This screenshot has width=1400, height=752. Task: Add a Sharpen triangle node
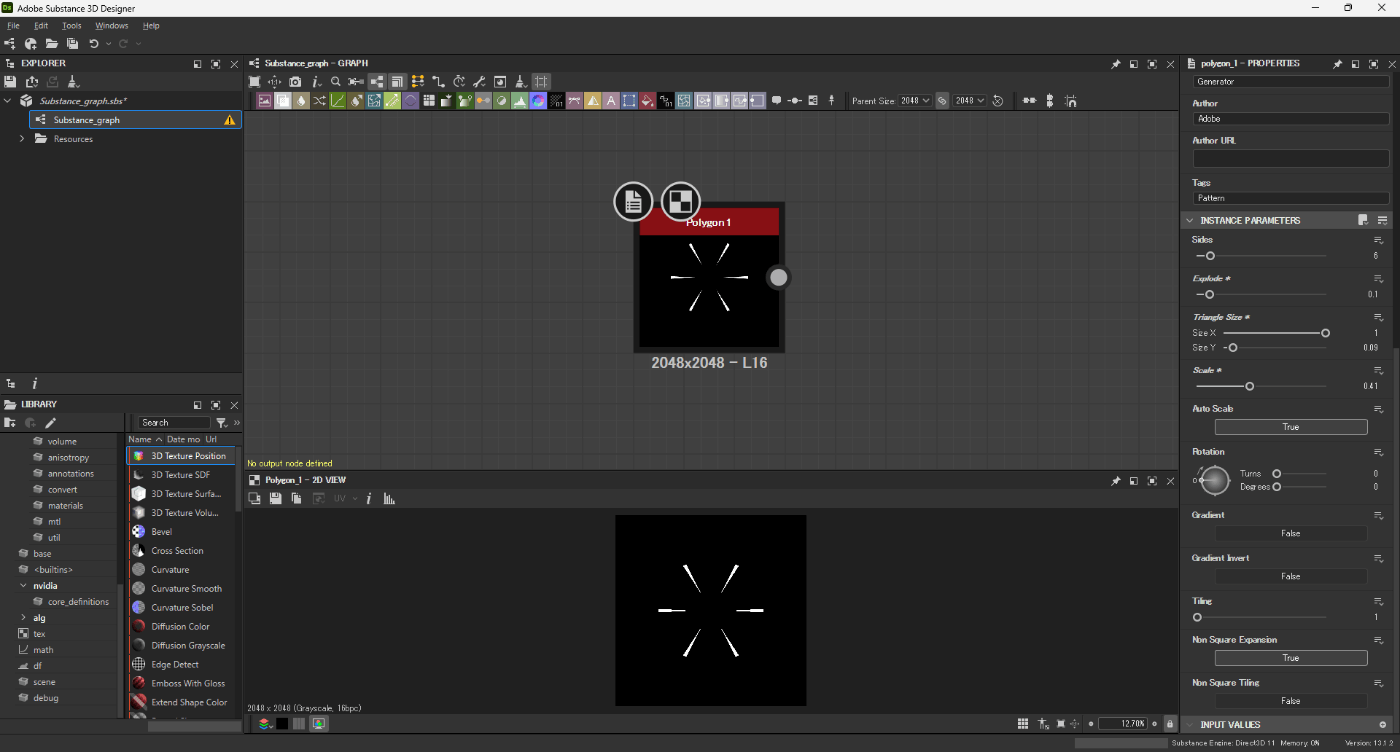coord(593,100)
